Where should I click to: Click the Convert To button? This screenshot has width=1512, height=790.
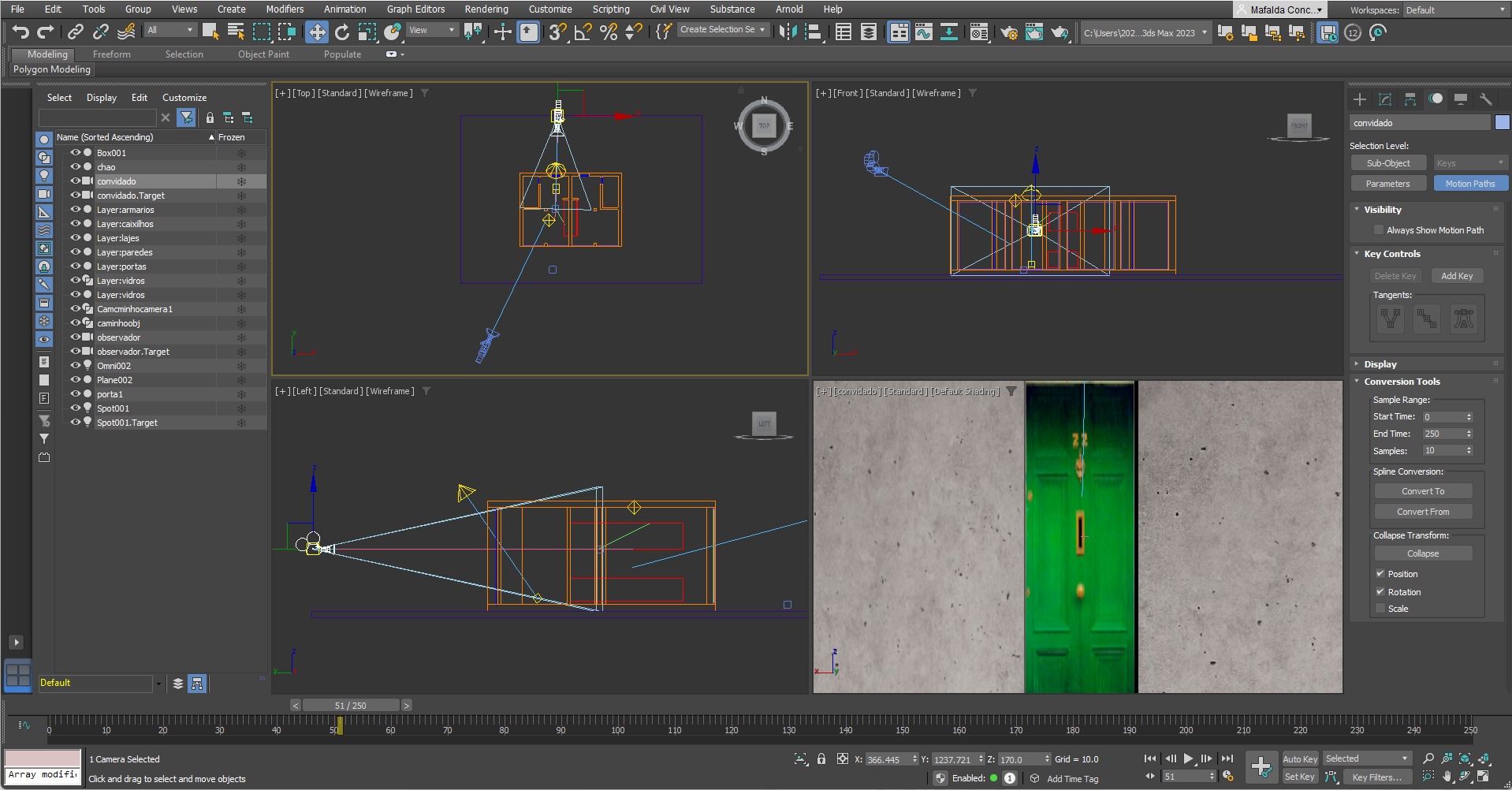(x=1423, y=491)
